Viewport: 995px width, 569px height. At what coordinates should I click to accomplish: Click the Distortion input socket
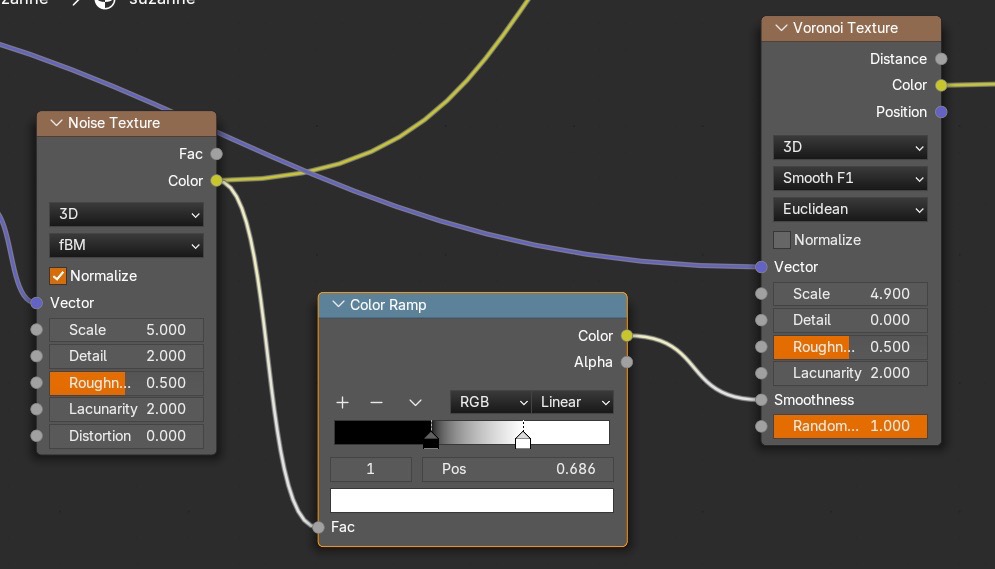point(37,436)
